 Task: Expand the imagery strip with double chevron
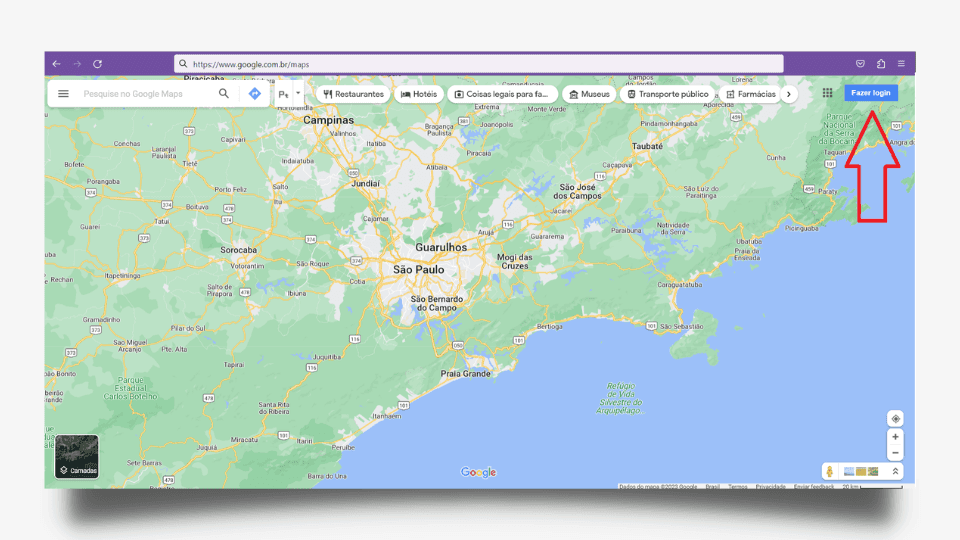[x=895, y=471]
